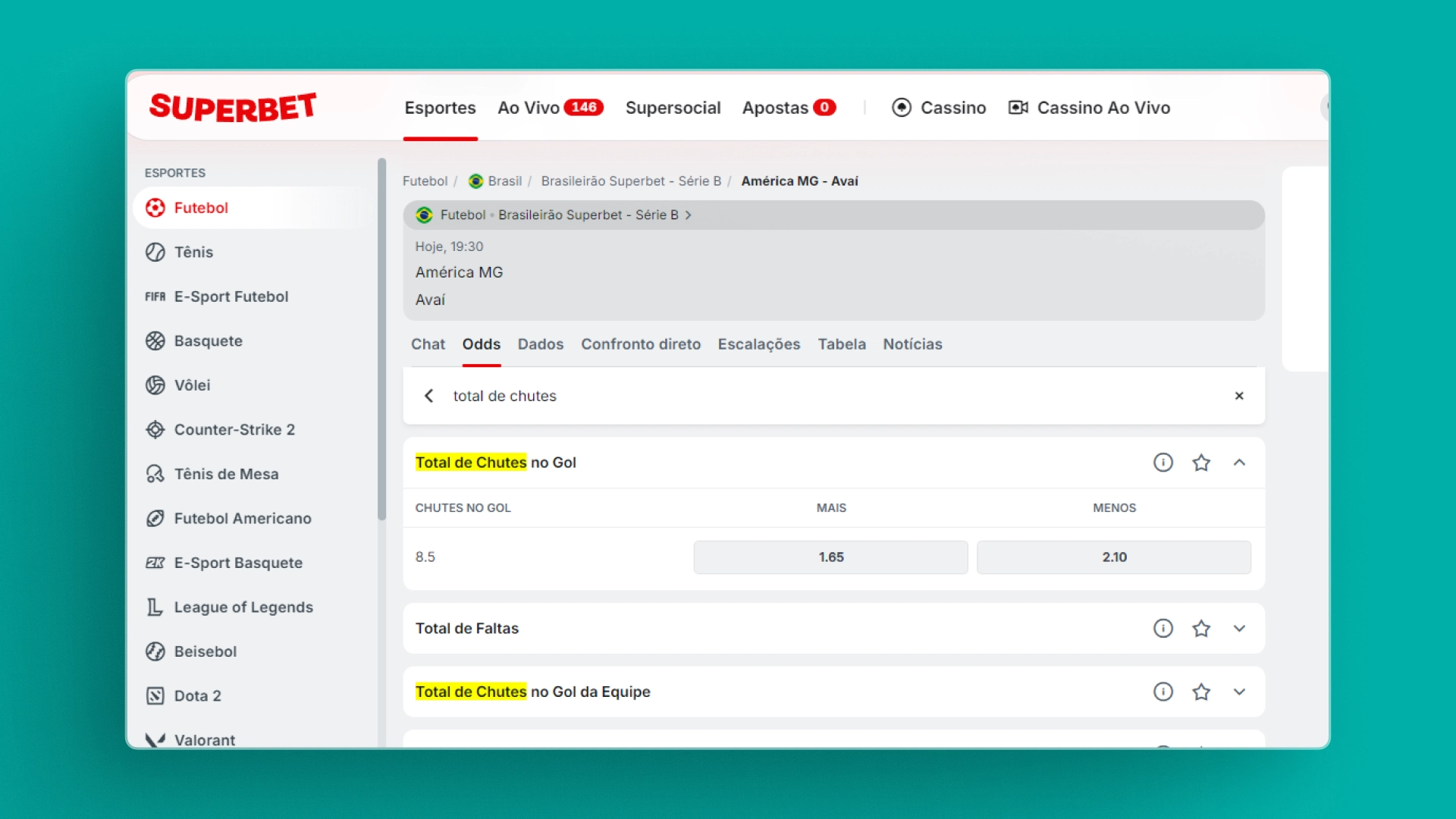The width and height of the screenshot is (1456, 819).
Task: Open the Counter-Strike 2 crosshair icon
Action: coord(155,429)
